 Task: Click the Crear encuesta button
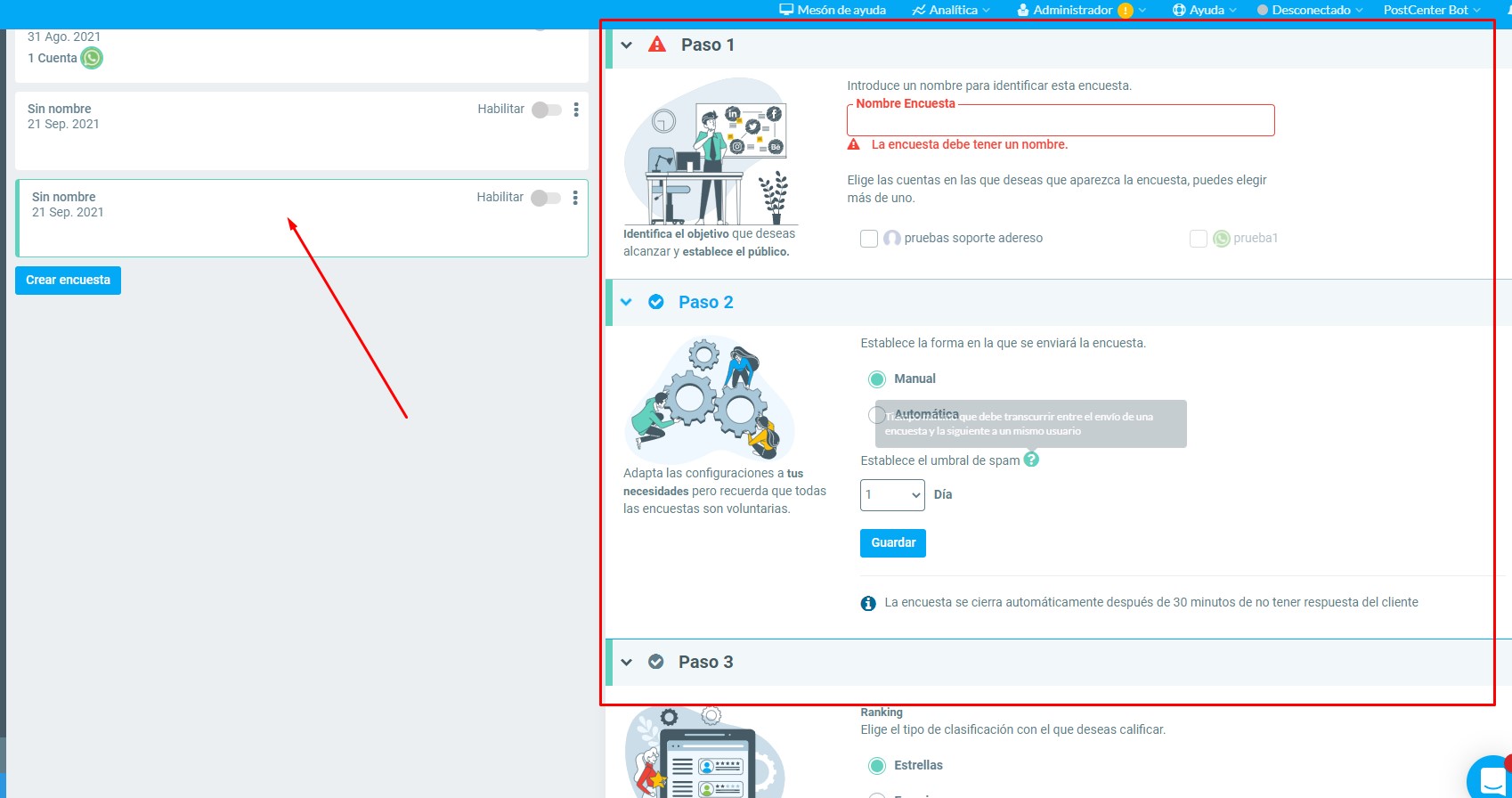click(68, 281)
